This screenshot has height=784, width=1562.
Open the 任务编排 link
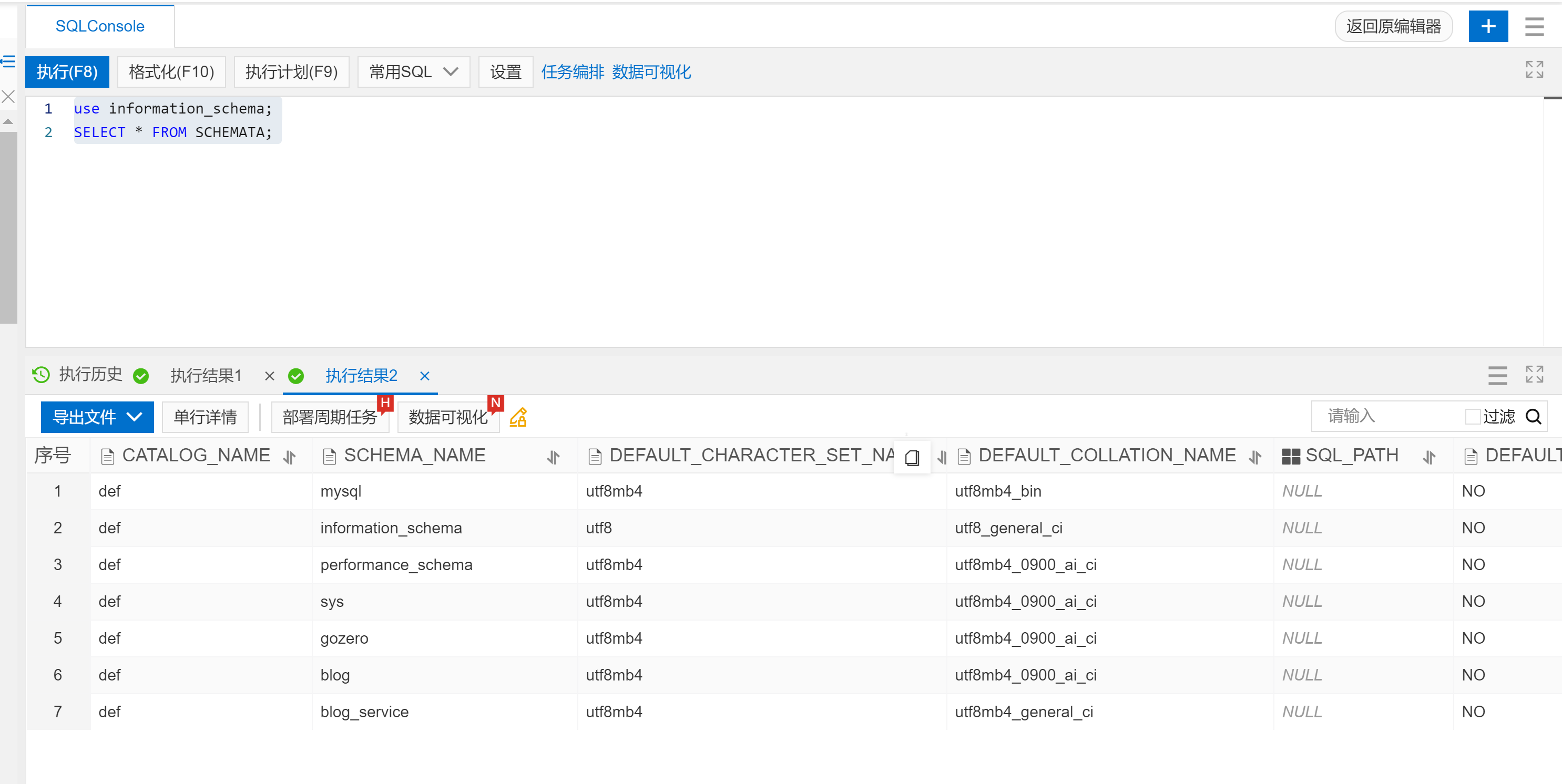click(572, 72)
